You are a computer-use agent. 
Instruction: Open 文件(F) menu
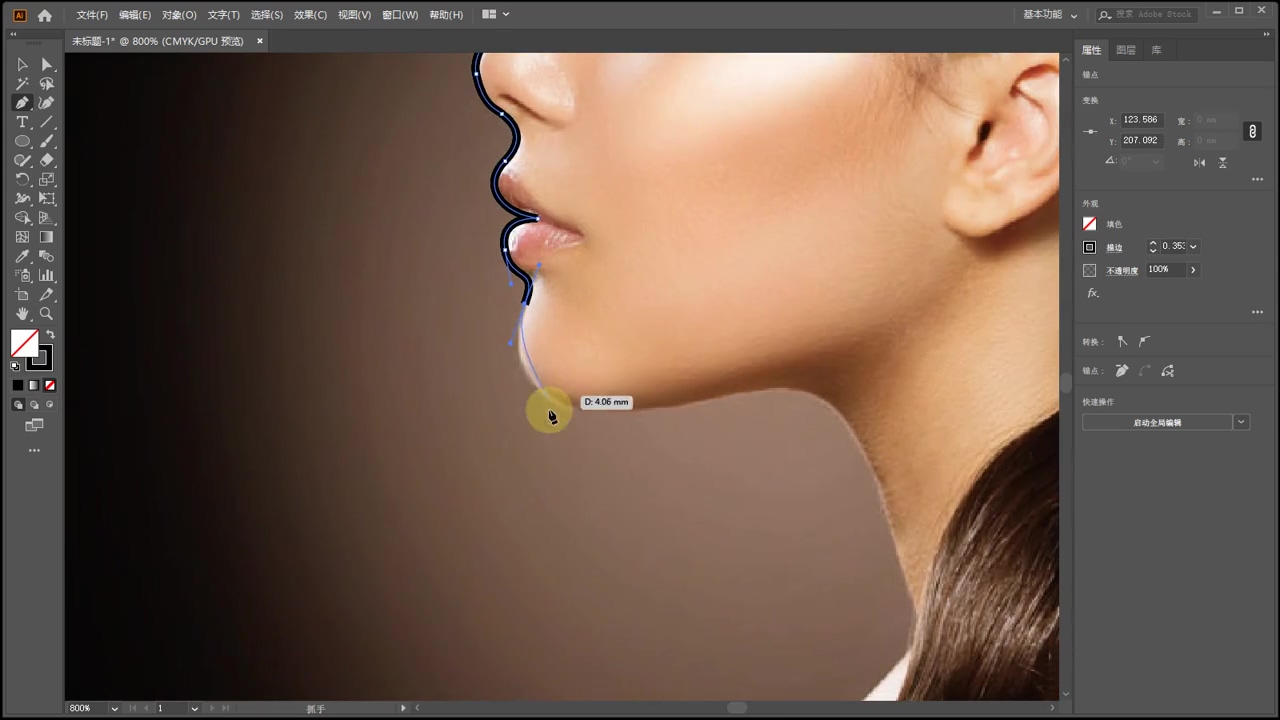click(92, 15)
